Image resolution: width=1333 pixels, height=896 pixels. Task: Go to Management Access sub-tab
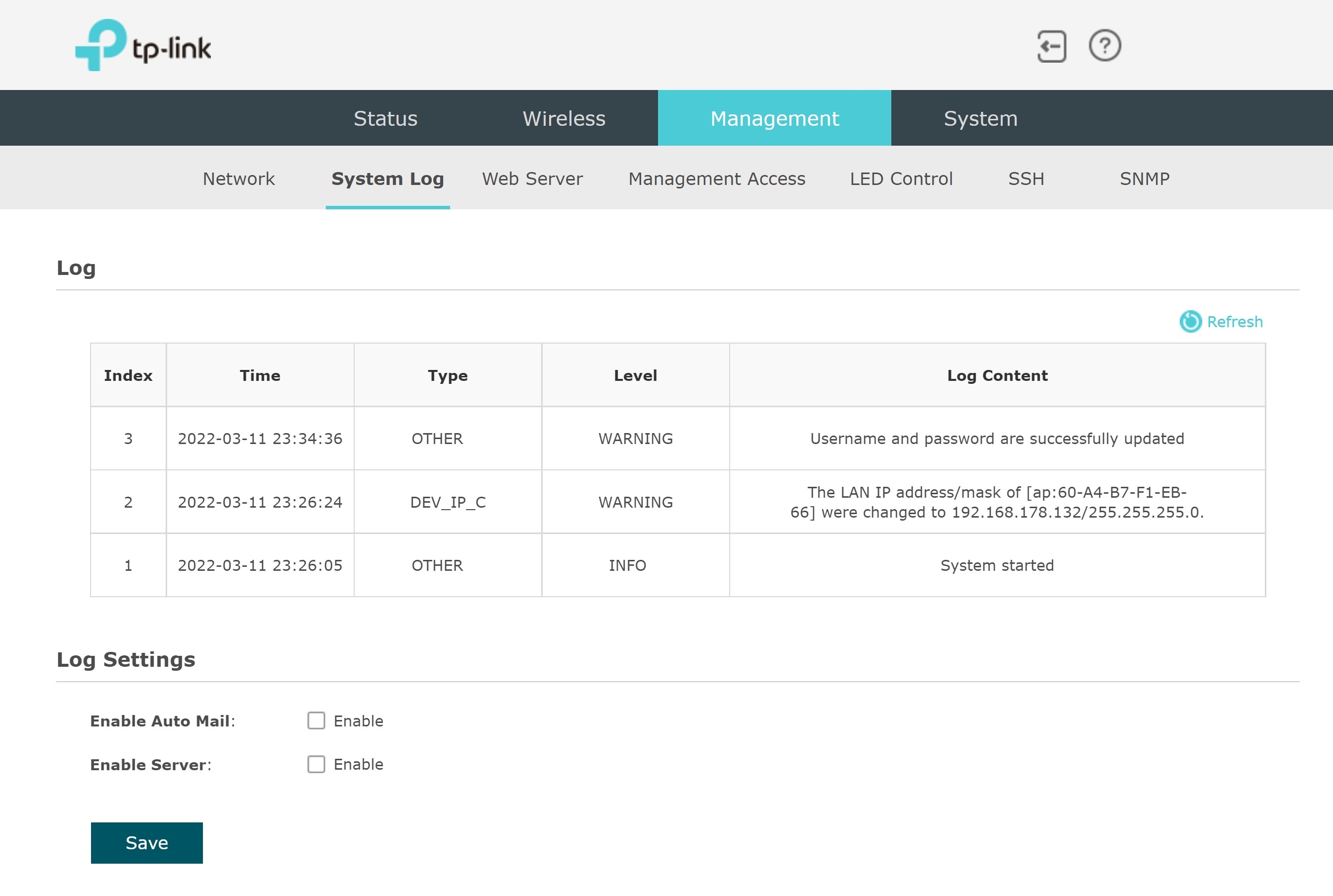pyautogui.click(x=717, y=179)
